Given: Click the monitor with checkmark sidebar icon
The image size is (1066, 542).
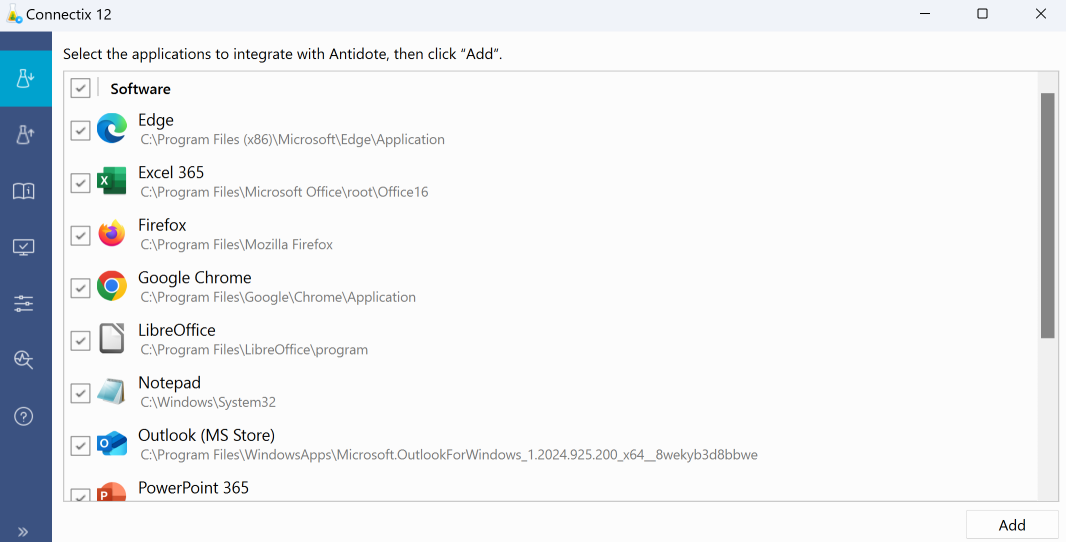Looking at the screenshot, I should tap(25, 247).
